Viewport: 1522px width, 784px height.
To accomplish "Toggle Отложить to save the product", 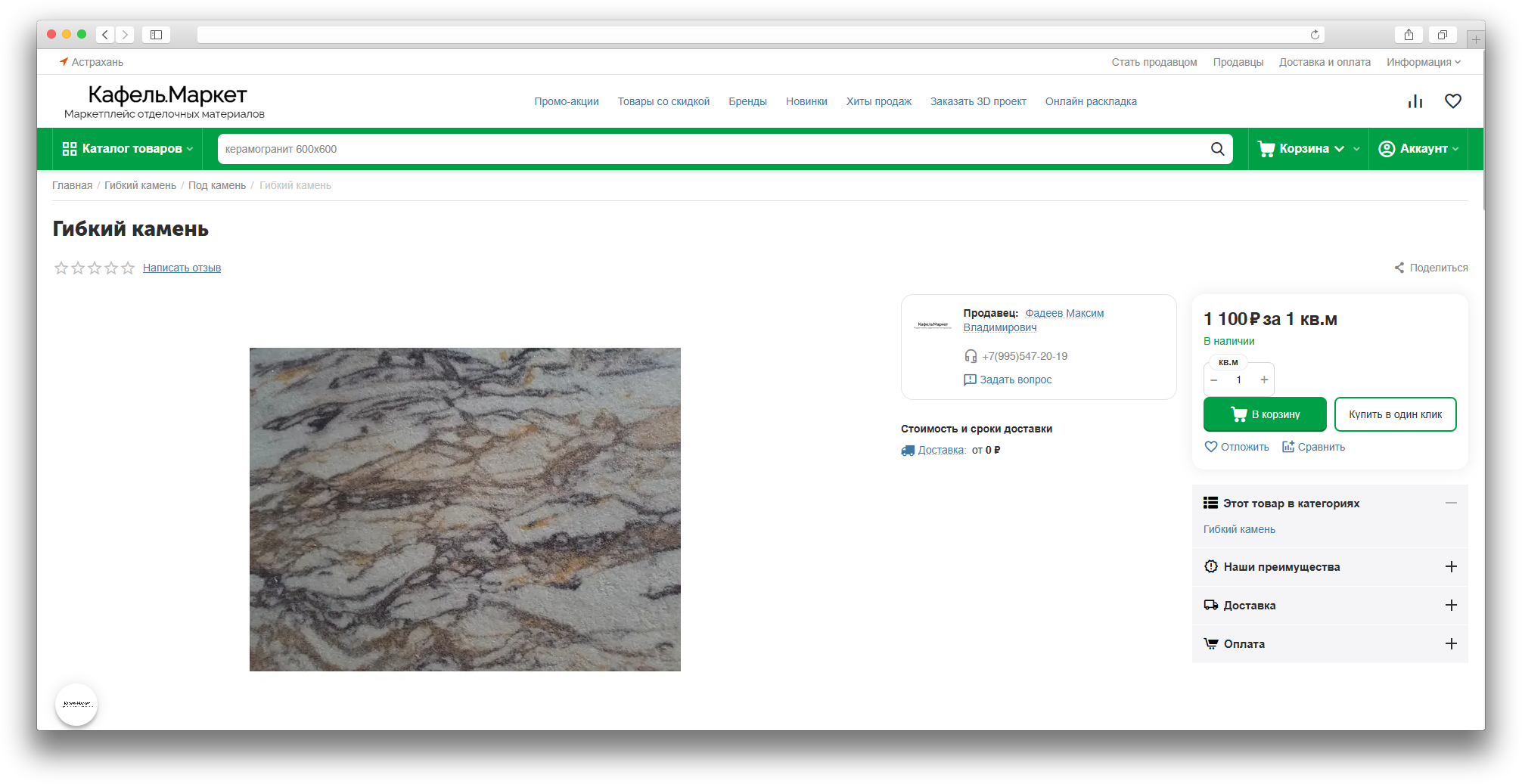I will coord(1236,447).
